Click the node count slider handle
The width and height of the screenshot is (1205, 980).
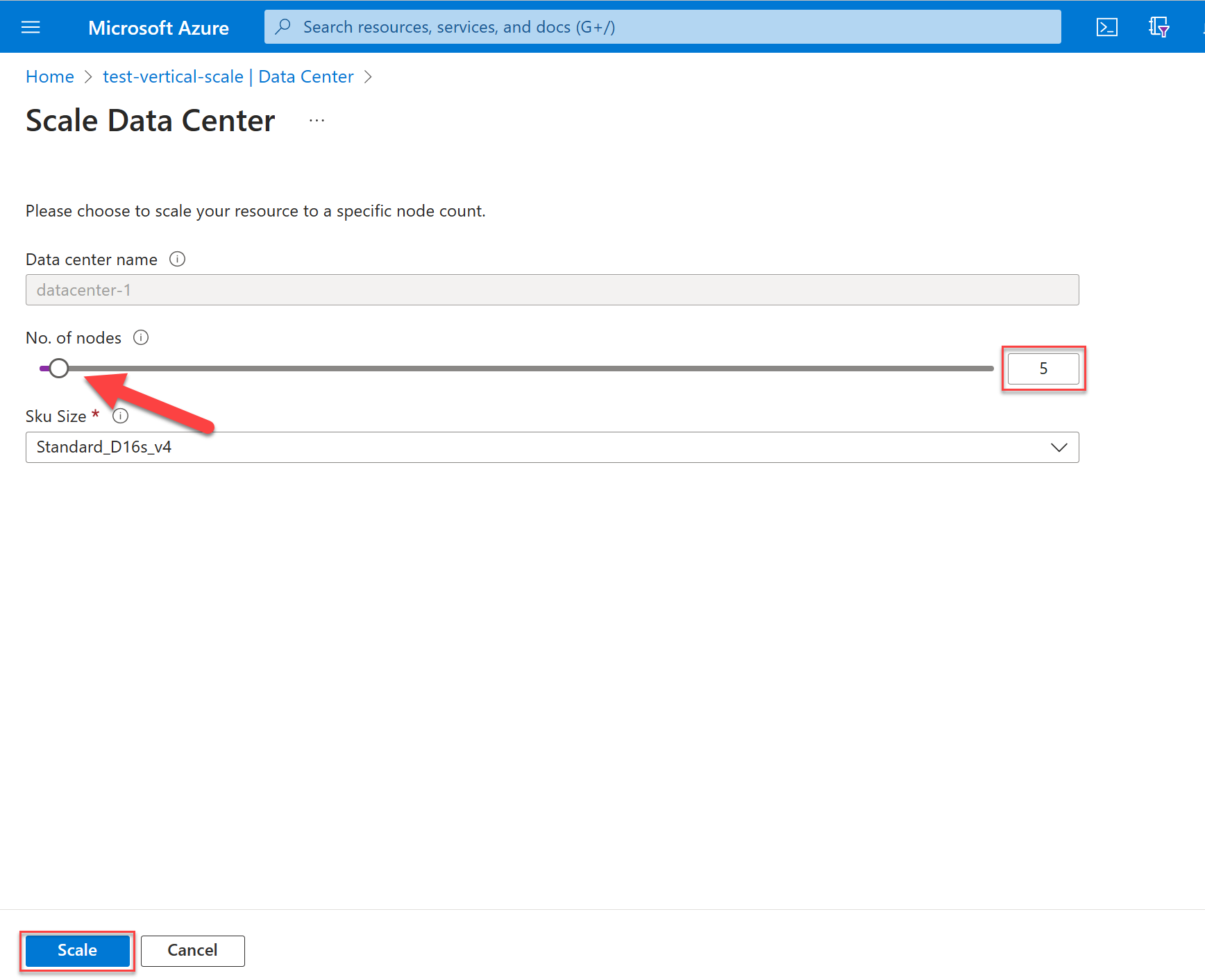click(x=59, y=369)
